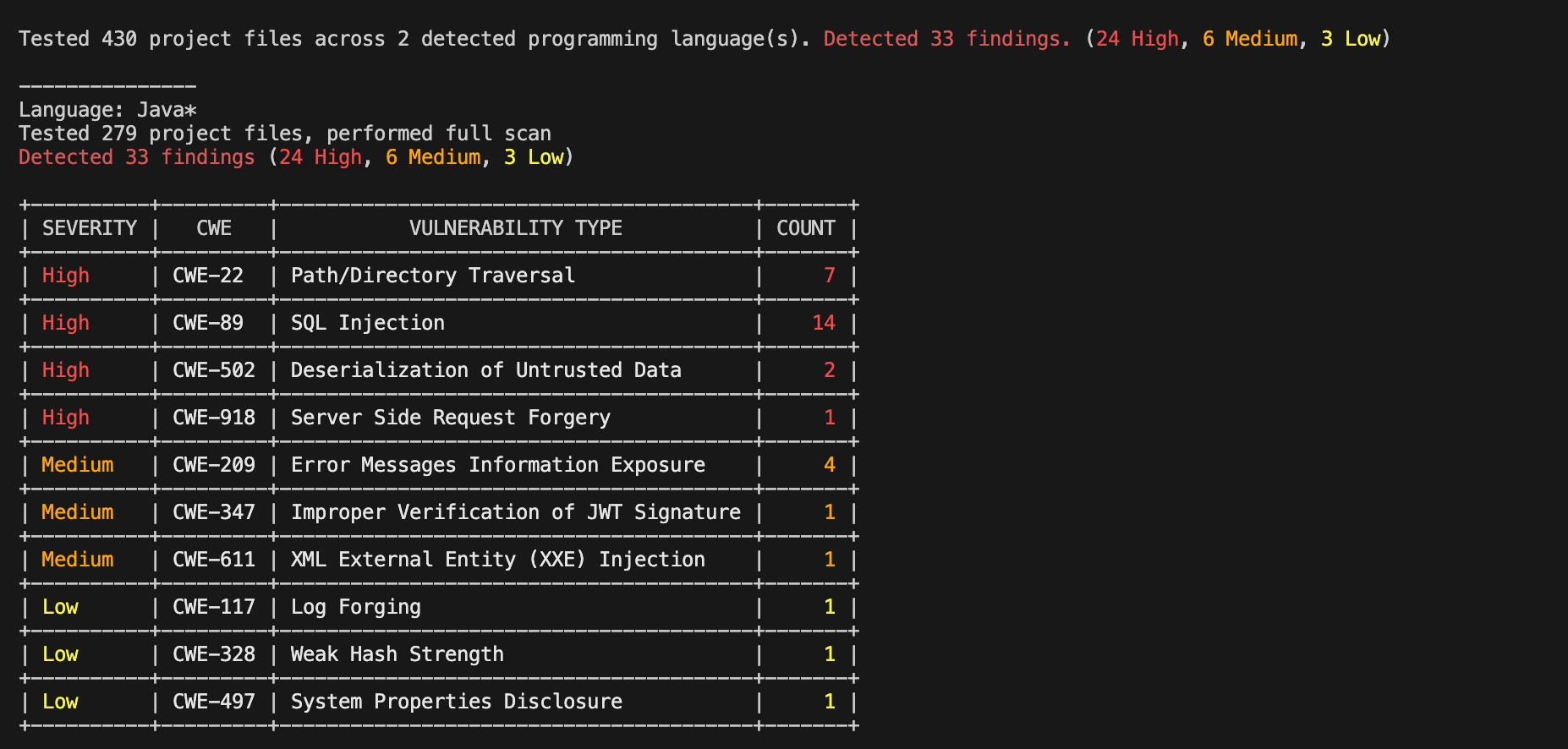
Task: Click the count 14 for SQL Injection
Action: tap(823, 323)
